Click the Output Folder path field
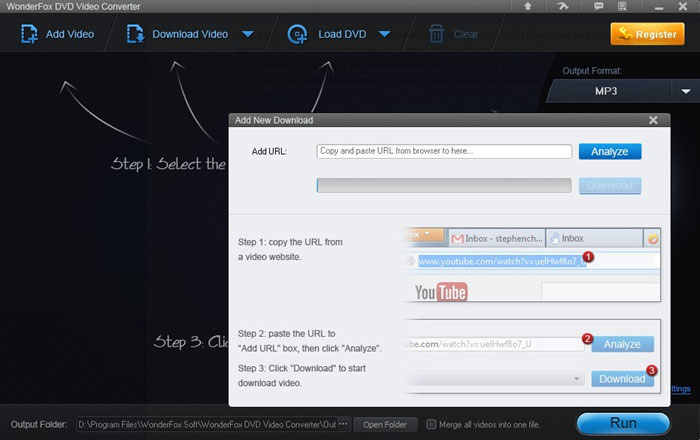 click(x=207, y=424)
